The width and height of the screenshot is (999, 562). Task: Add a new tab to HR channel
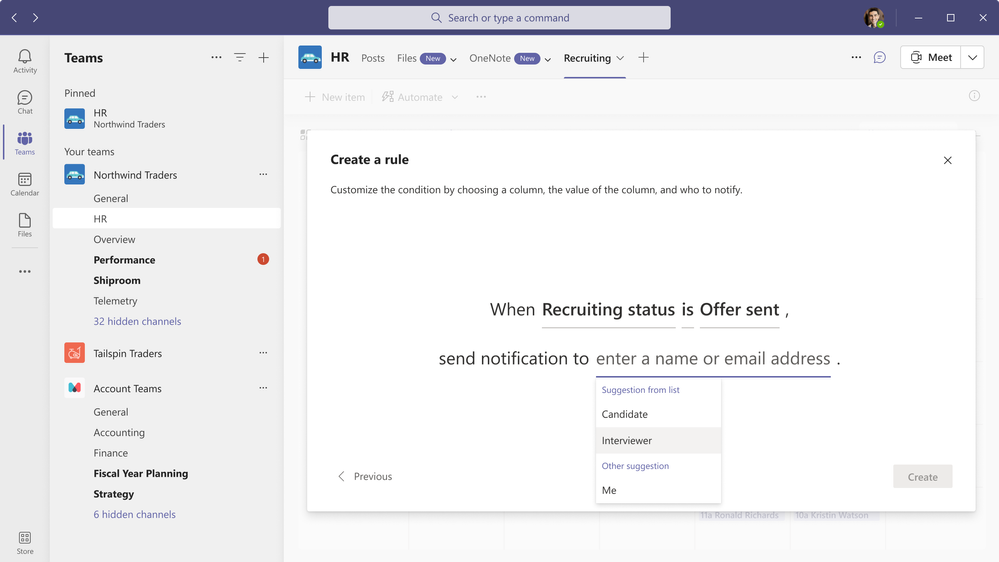[643, 57]
